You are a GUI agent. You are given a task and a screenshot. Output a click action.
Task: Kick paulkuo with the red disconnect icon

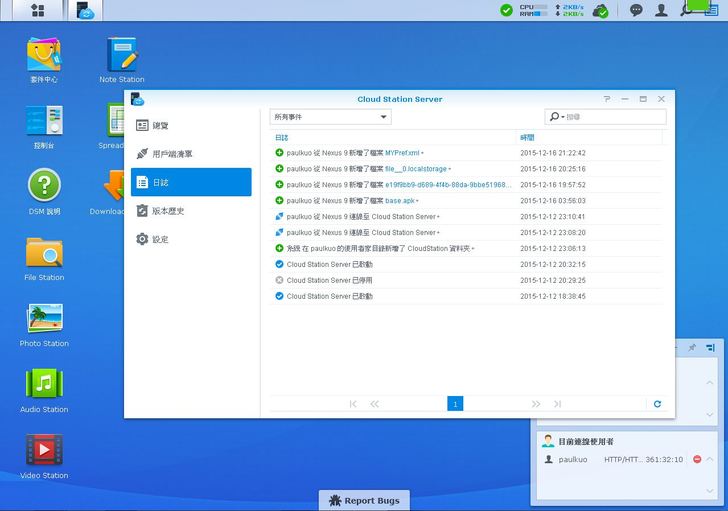pos(697,459)
